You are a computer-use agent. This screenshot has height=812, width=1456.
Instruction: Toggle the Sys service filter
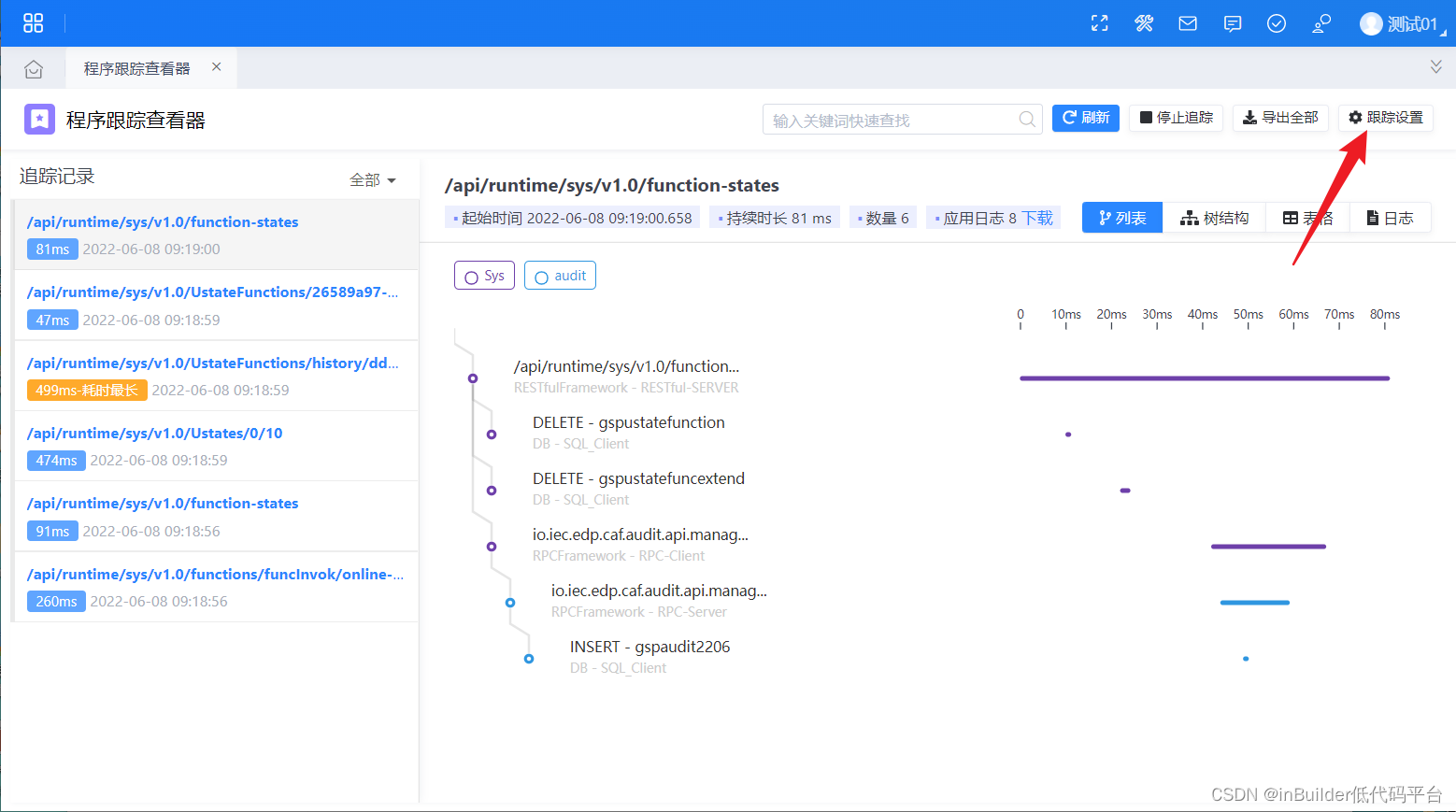pos(484,276)
